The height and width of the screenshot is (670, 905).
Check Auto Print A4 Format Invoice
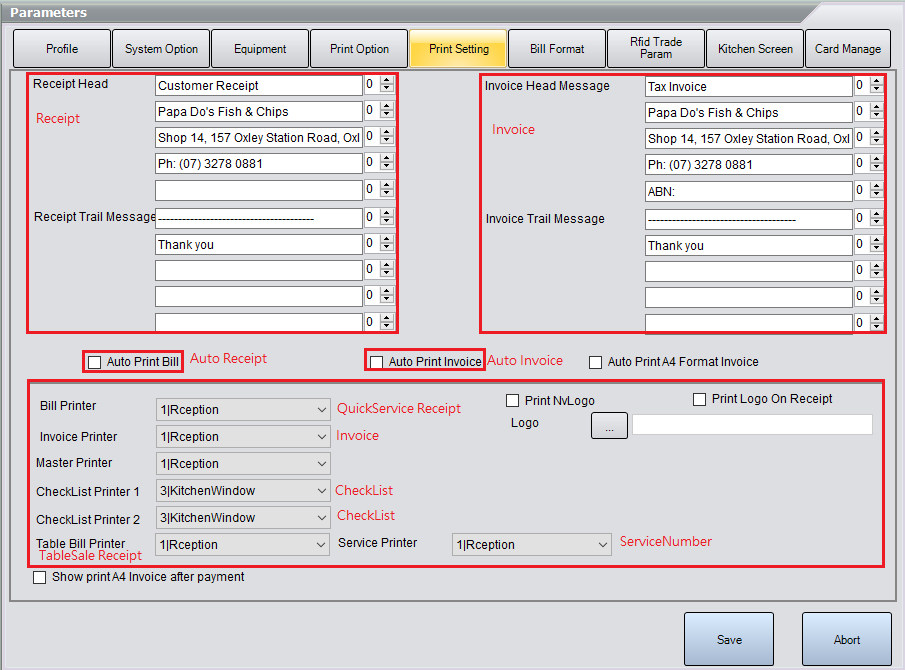[x=595, y=362]
